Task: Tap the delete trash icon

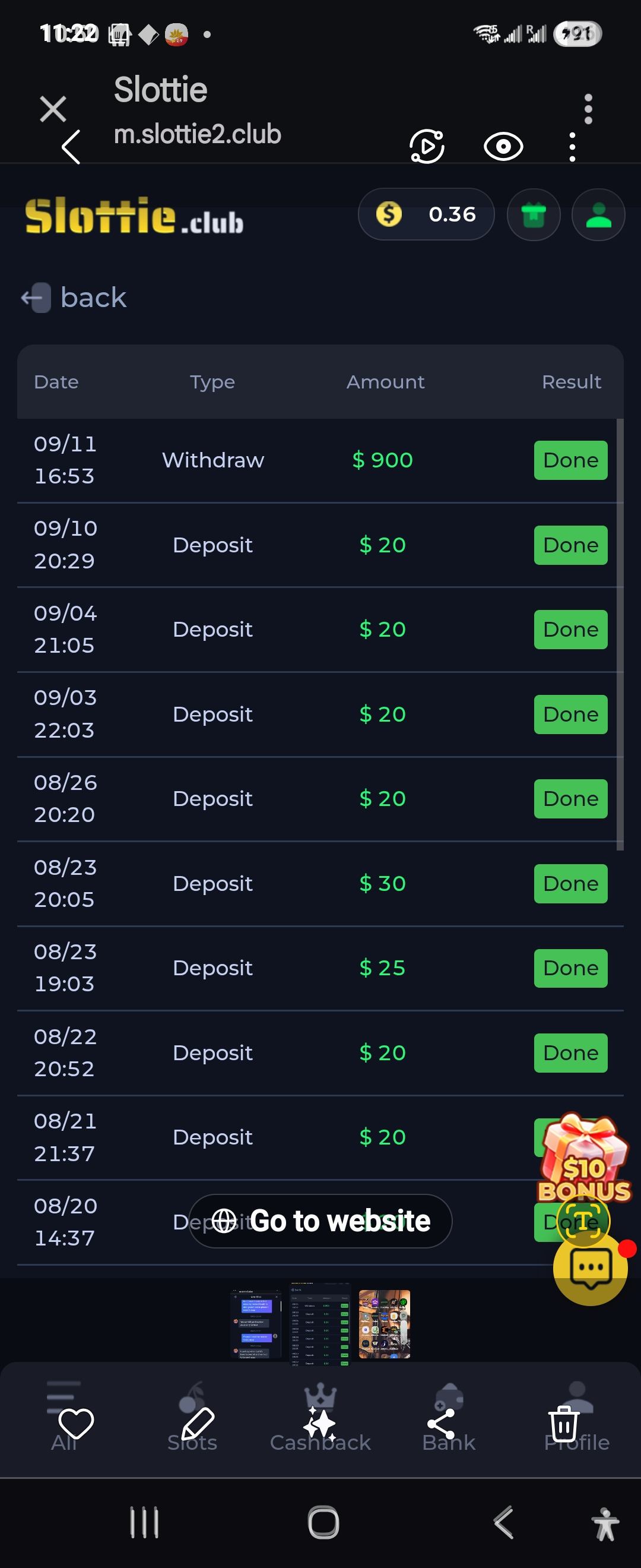Action: coord(564,1423)
